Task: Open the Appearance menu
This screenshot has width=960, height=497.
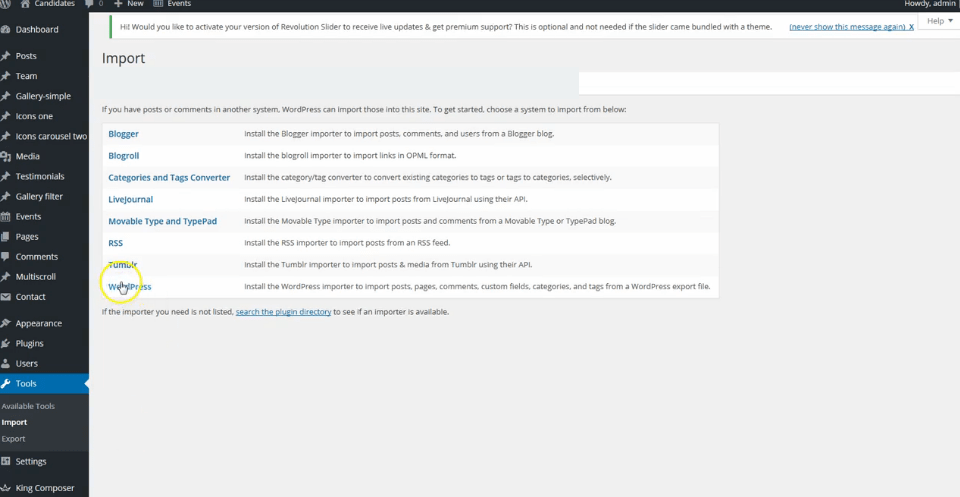Action: pos(38,324)
